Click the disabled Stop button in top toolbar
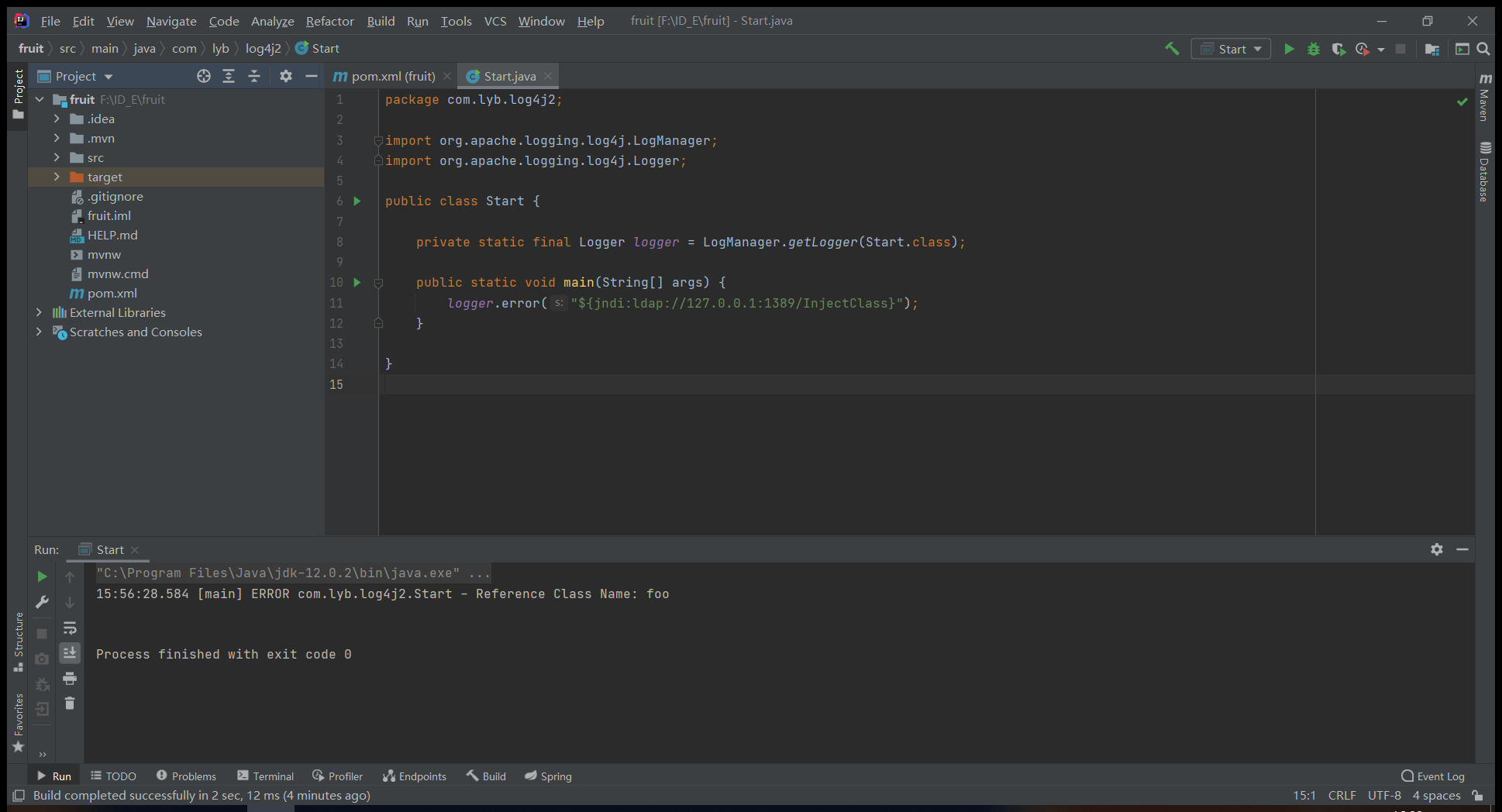 1400,49
